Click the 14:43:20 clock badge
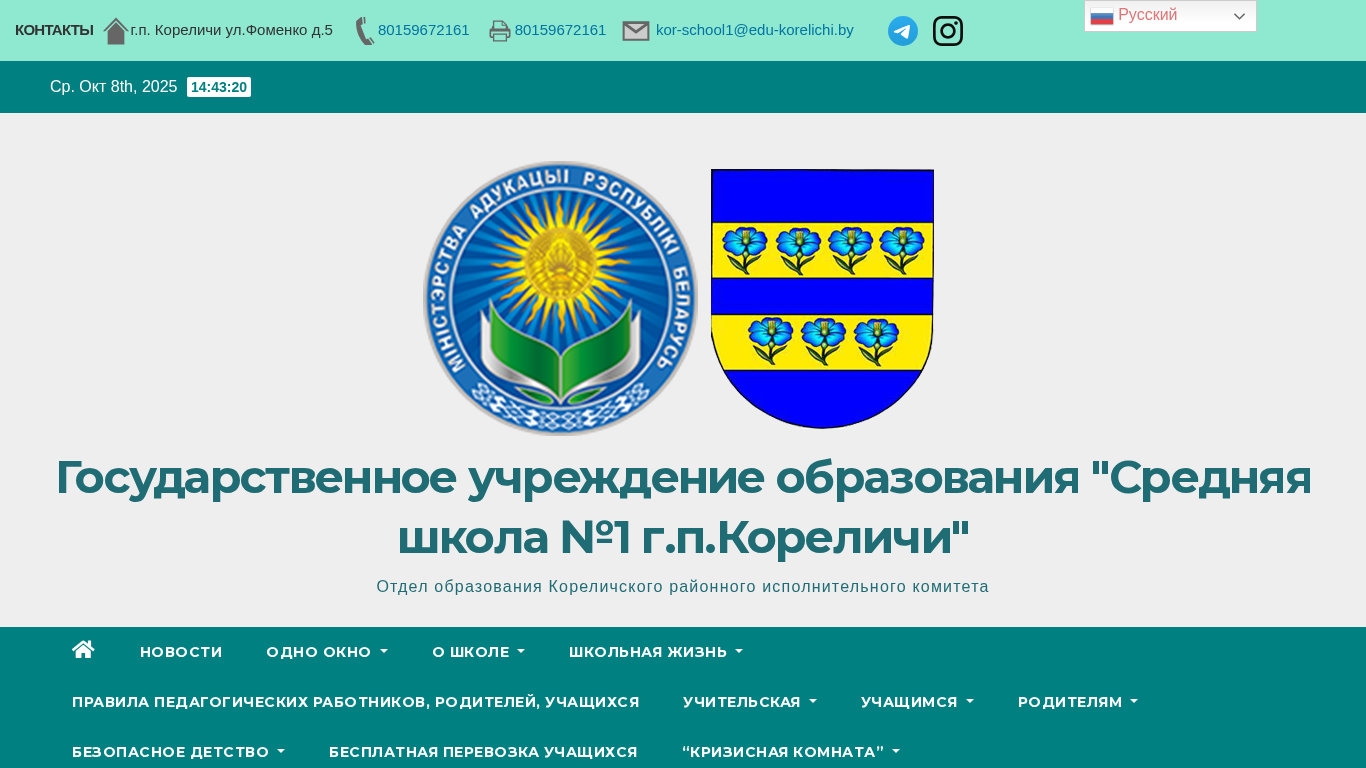The width and height of the screenshot is (1366, 768). tap(219, 87)
